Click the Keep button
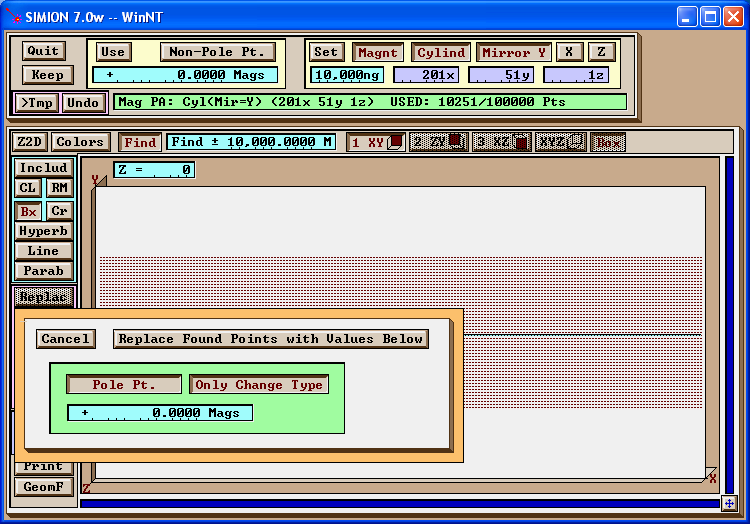Viewport: 750px width, 524px height. [47, 75]
